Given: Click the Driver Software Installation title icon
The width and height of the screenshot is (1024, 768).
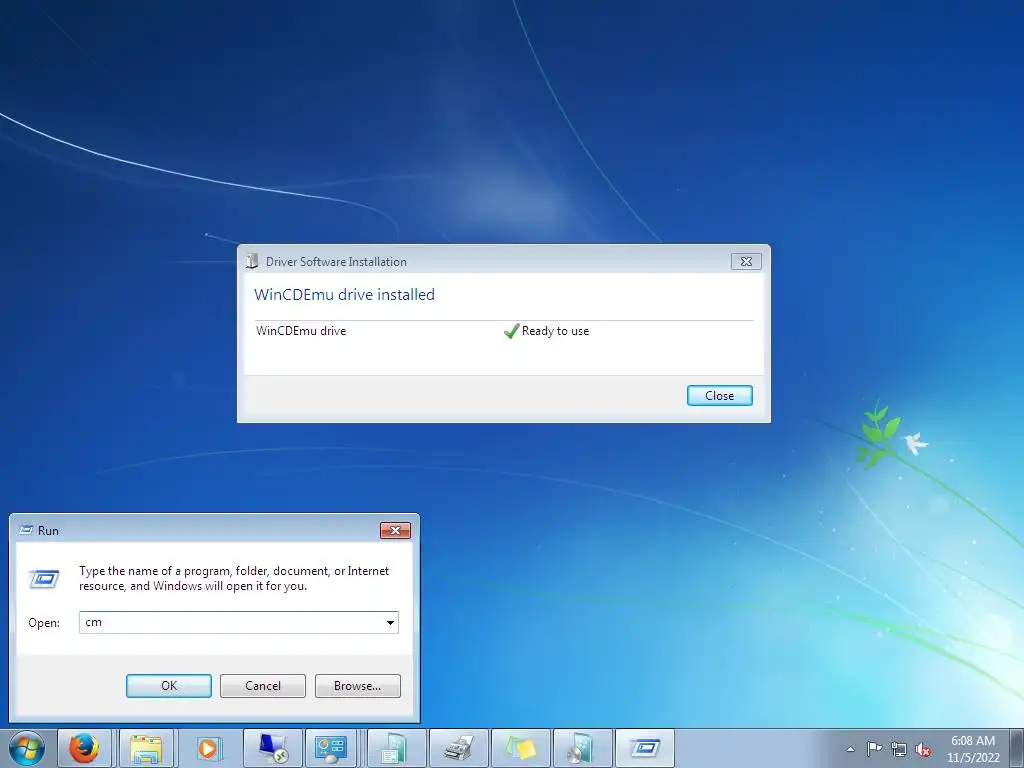Looking at the screenshot, I should coord(251,261).
